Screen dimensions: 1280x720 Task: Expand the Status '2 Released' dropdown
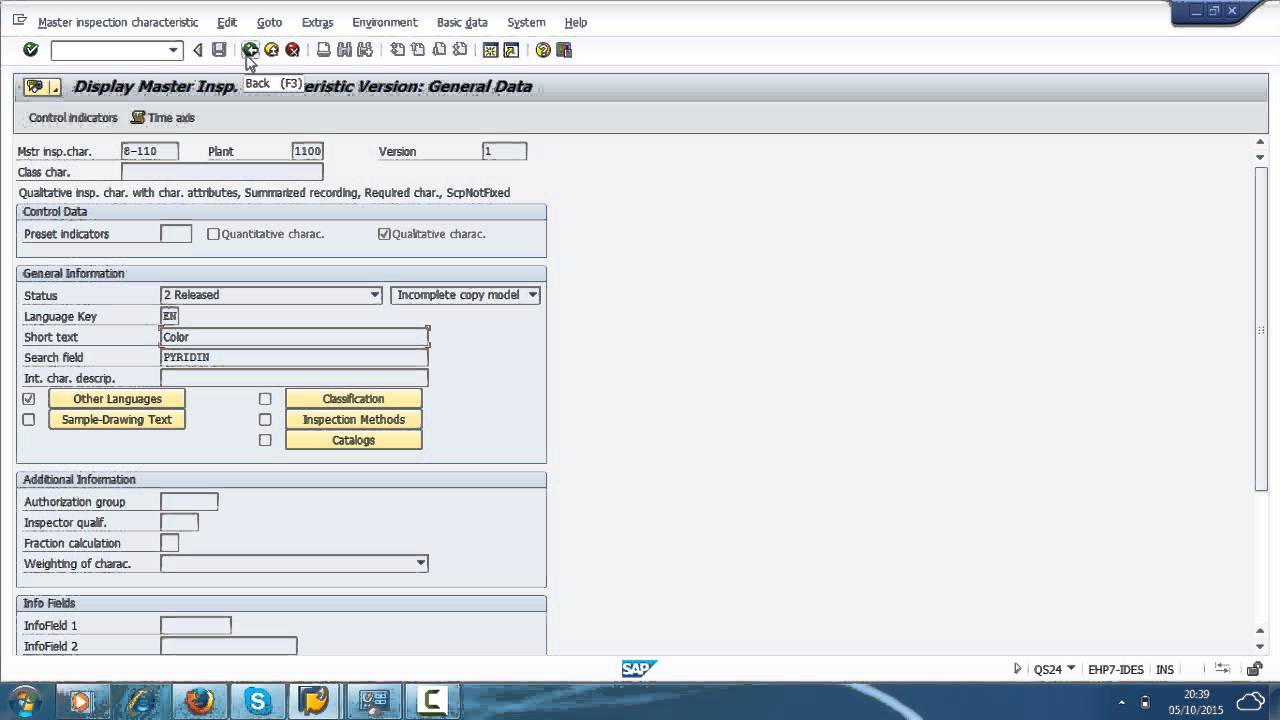375,295
